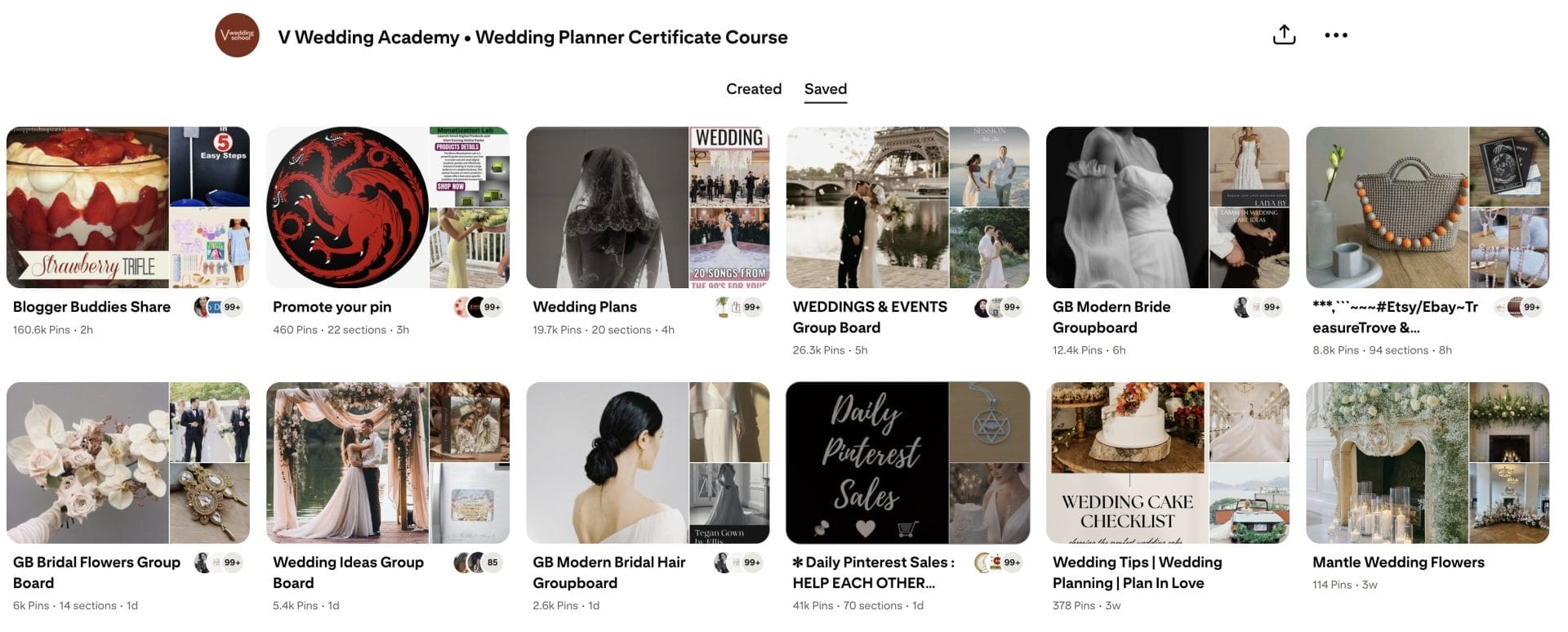This screenshot has height=632, width=1568.
Task: Click the Eiffel Tower couple cover image
Action: (x=866, y=207)
